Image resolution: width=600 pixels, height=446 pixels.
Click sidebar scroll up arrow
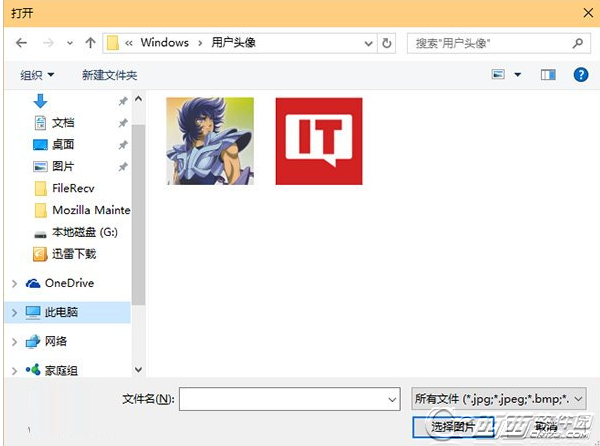click(139, 99)
